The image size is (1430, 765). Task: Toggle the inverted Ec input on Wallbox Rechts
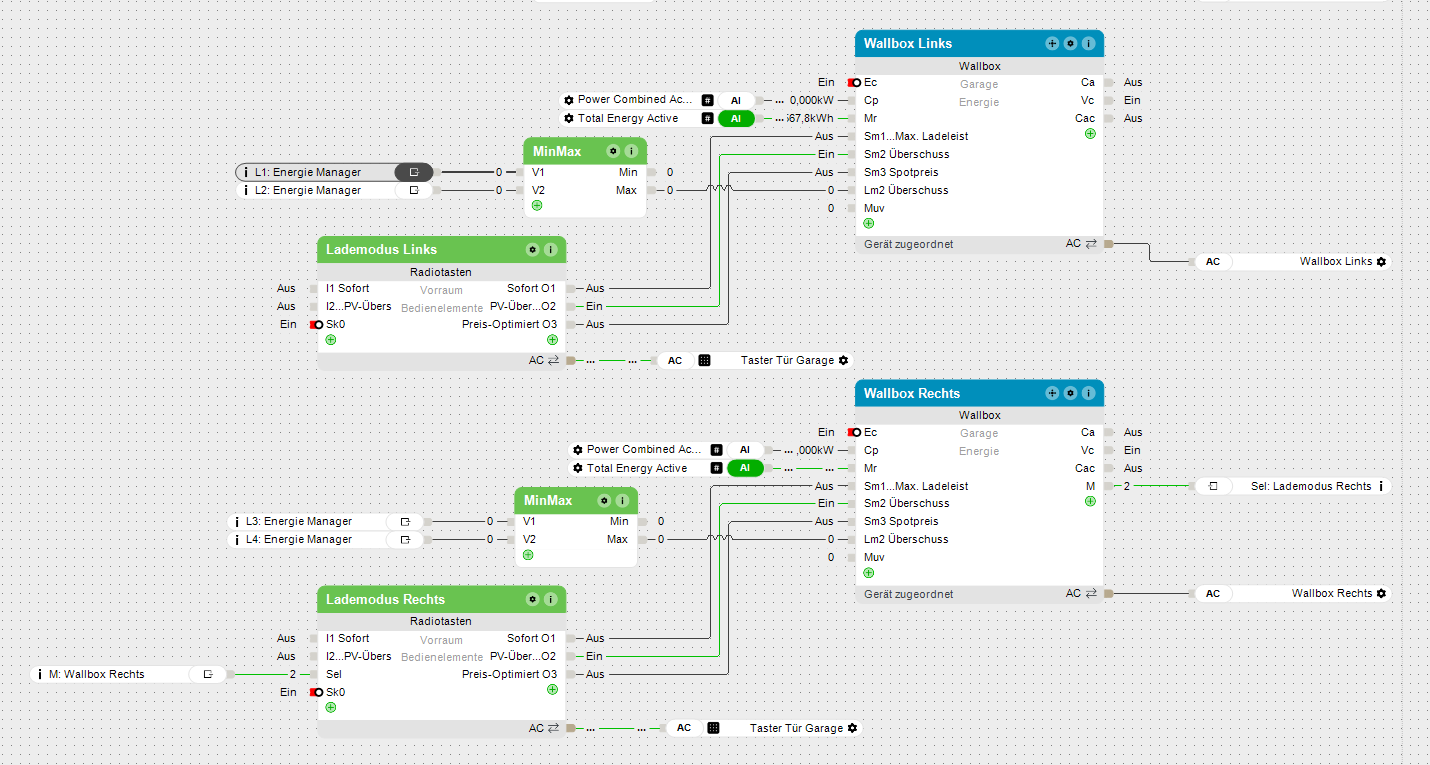click(853, 432)
